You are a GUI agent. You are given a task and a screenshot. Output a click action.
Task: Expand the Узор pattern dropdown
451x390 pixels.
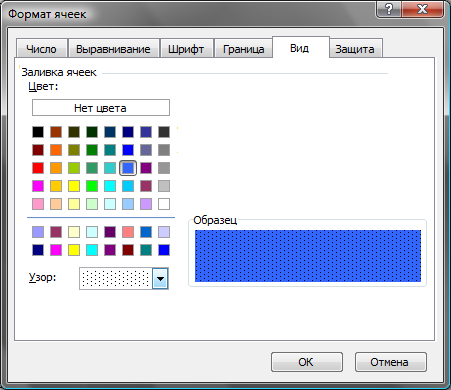(160, 278)
